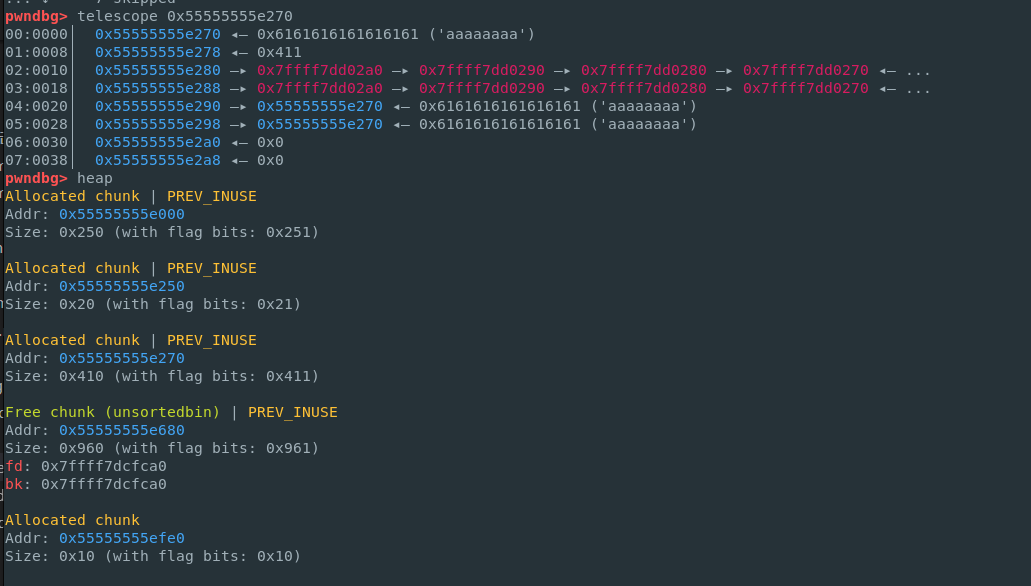This screenshot has height=586, width=1031.
Task: Click address 0x55555555e298 in telescope row 05
Action: click(x=158, y=124)
